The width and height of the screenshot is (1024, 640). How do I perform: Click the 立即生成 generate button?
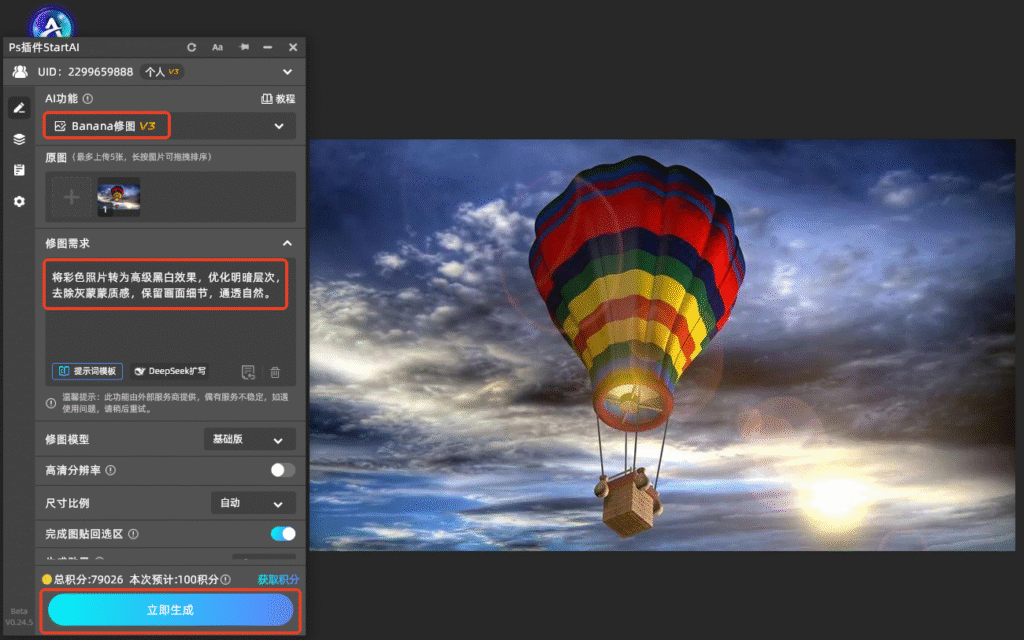click(170, 610)
